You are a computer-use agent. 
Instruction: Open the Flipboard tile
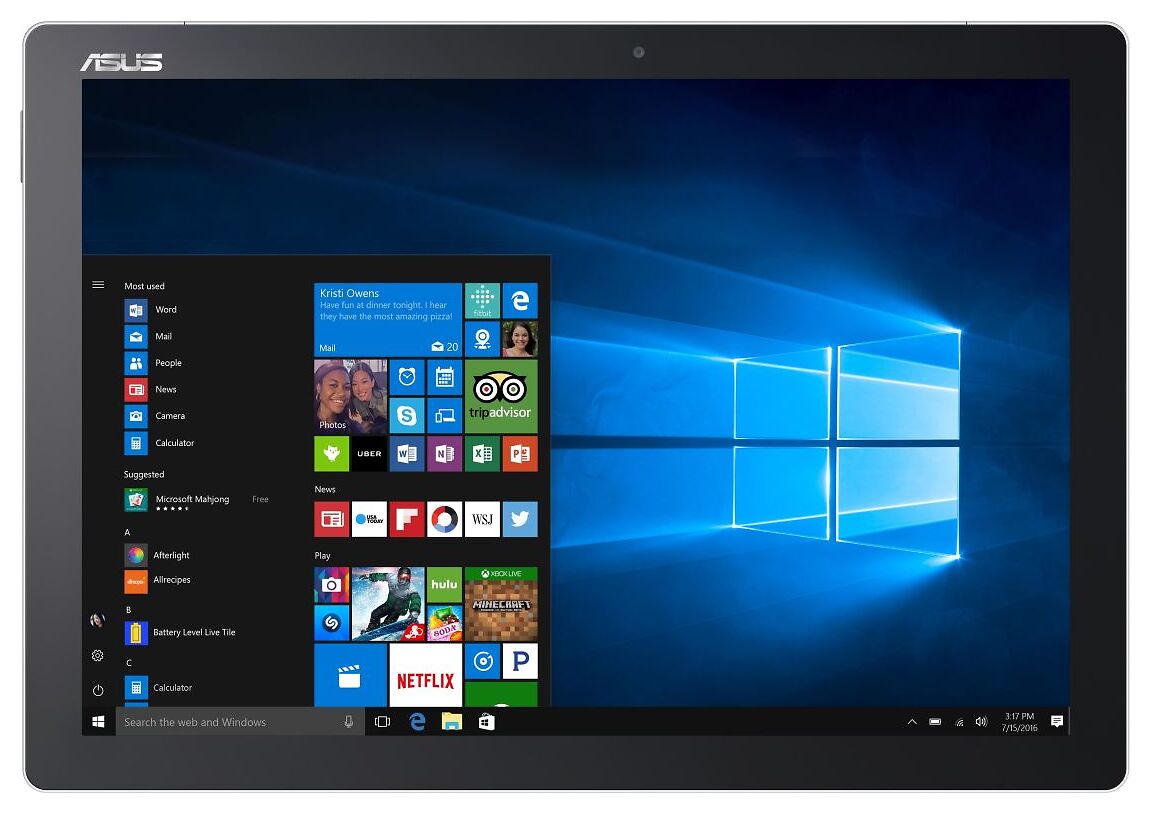(x=407, y=519)
